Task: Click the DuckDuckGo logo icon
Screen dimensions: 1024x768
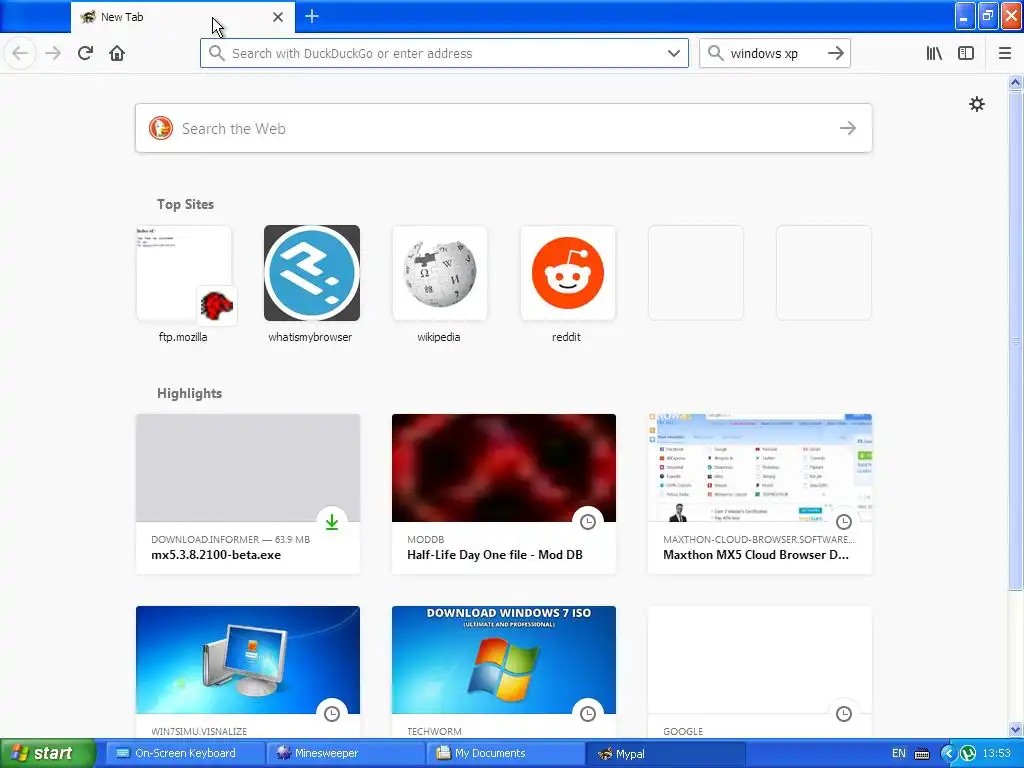Action: 161,128
